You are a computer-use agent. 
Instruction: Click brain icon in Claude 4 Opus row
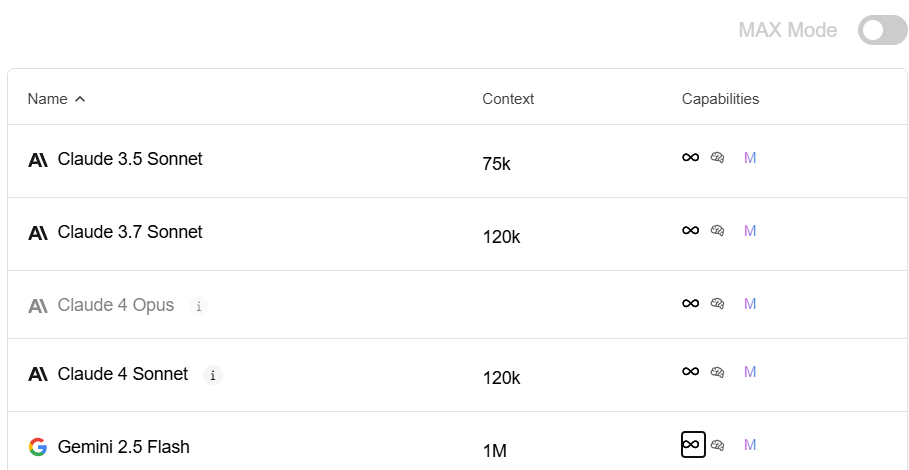(718, 303)
